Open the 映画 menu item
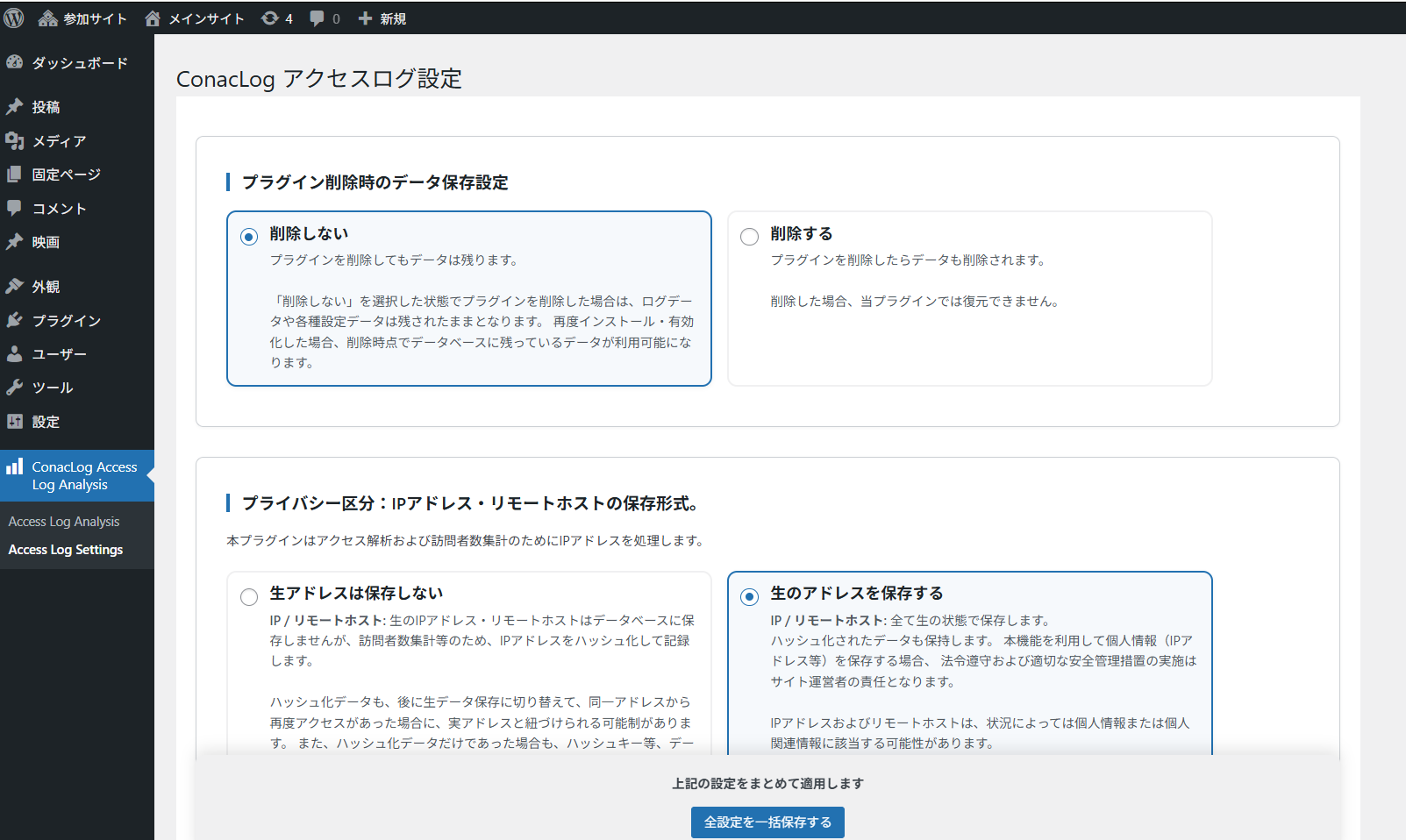Screen dimensions: 1406x840 (77, 242)
